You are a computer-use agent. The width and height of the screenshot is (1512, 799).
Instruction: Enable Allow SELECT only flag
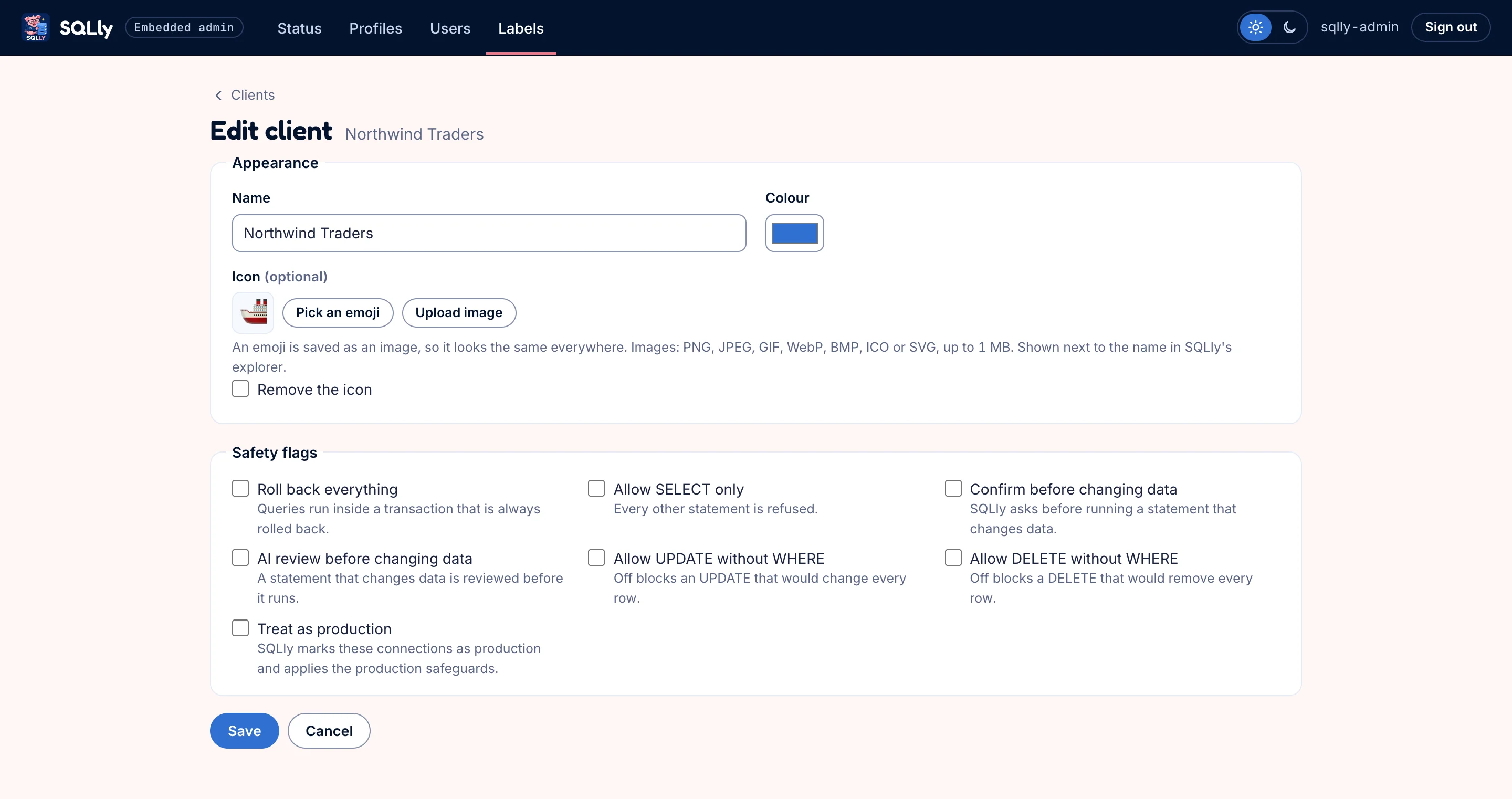pyautogui.click(x=596, y=488)
